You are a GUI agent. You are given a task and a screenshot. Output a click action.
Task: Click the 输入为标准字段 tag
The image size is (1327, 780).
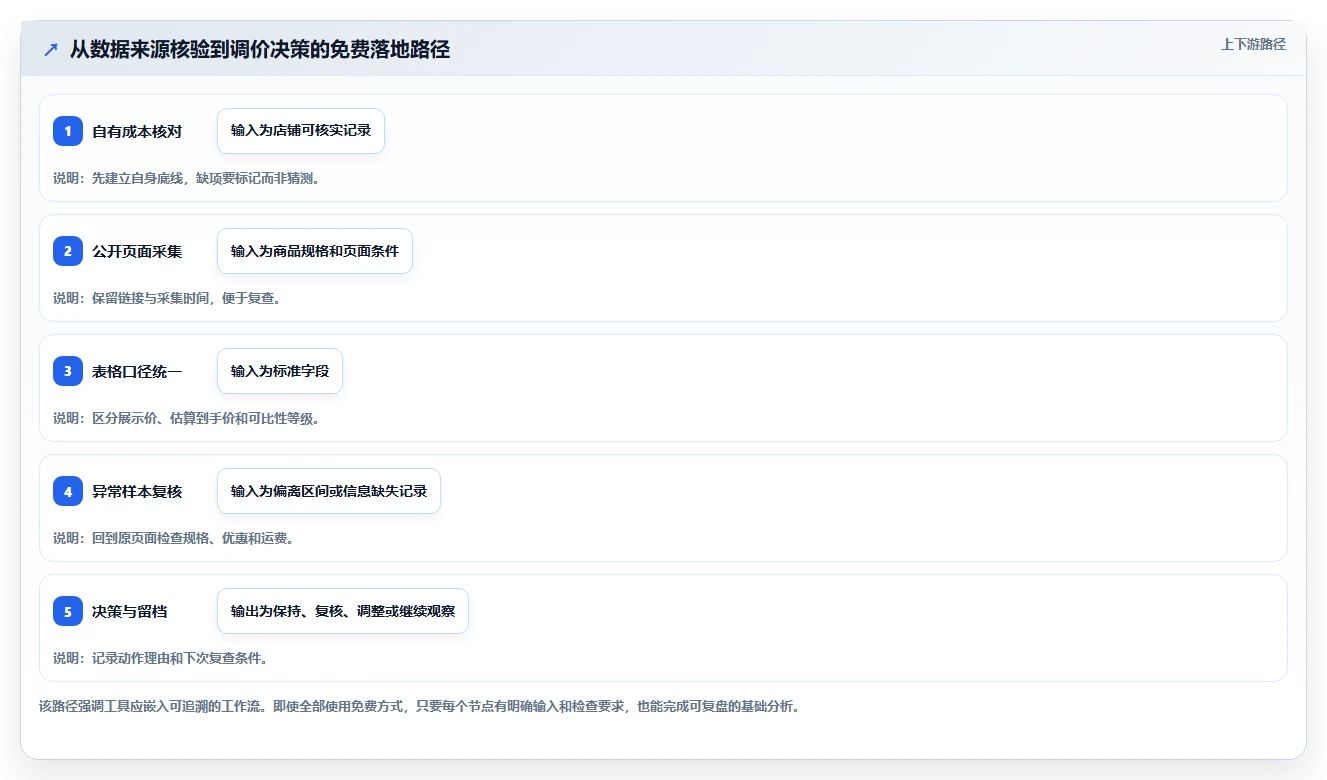coord(280,371)
